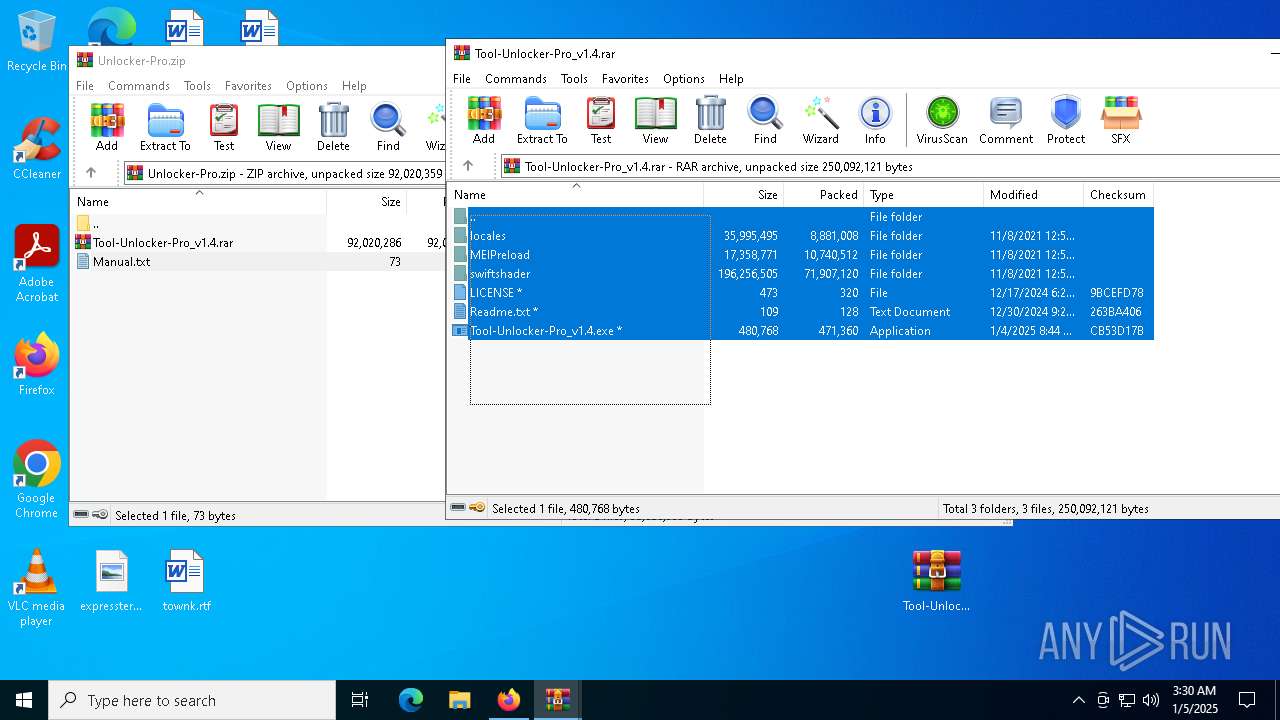Image resolution: width=1280 pixels, height=720 pixels.
Task: Open volume control in system tray
Action: click(x=1151, y=700)
